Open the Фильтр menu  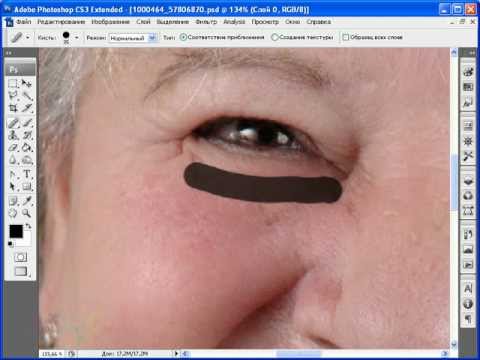(206, 22)
